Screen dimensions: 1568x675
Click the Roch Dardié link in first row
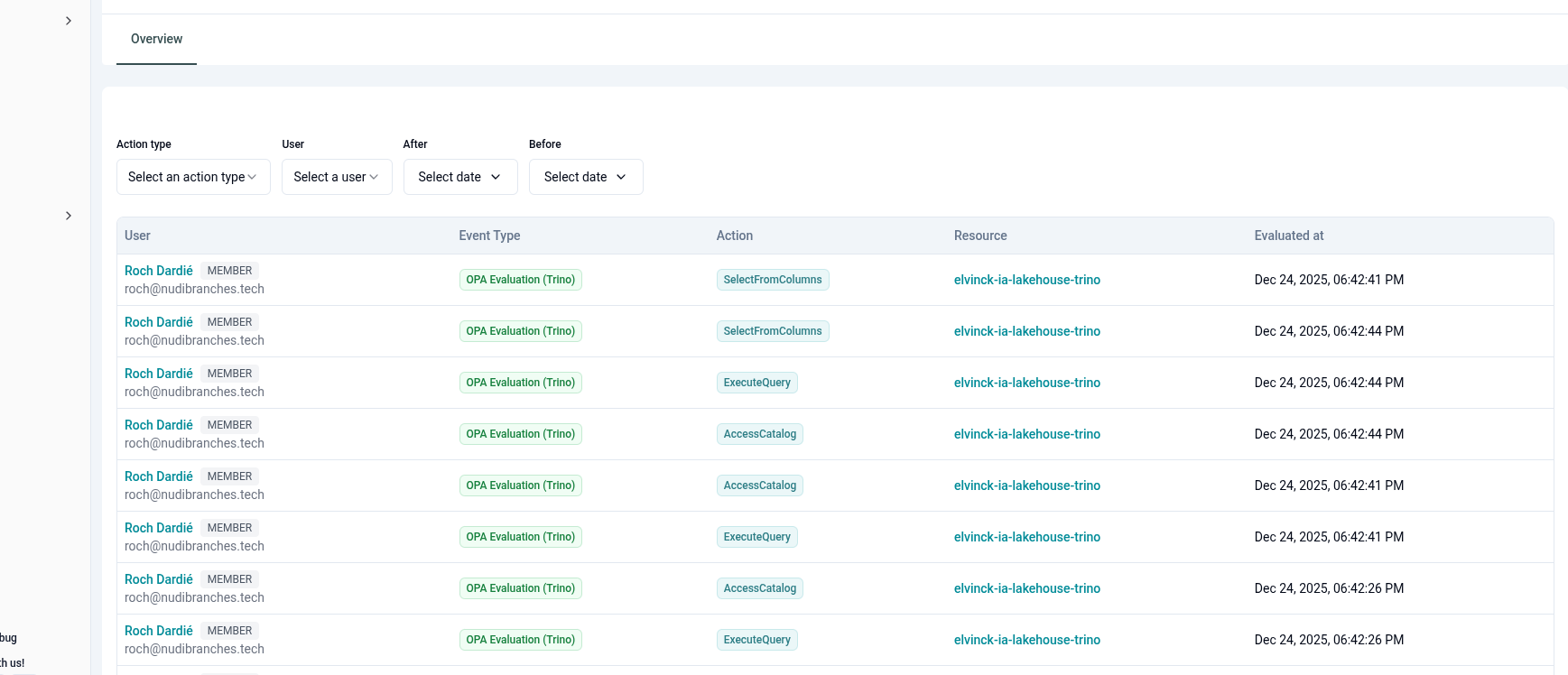pos(159,271)
